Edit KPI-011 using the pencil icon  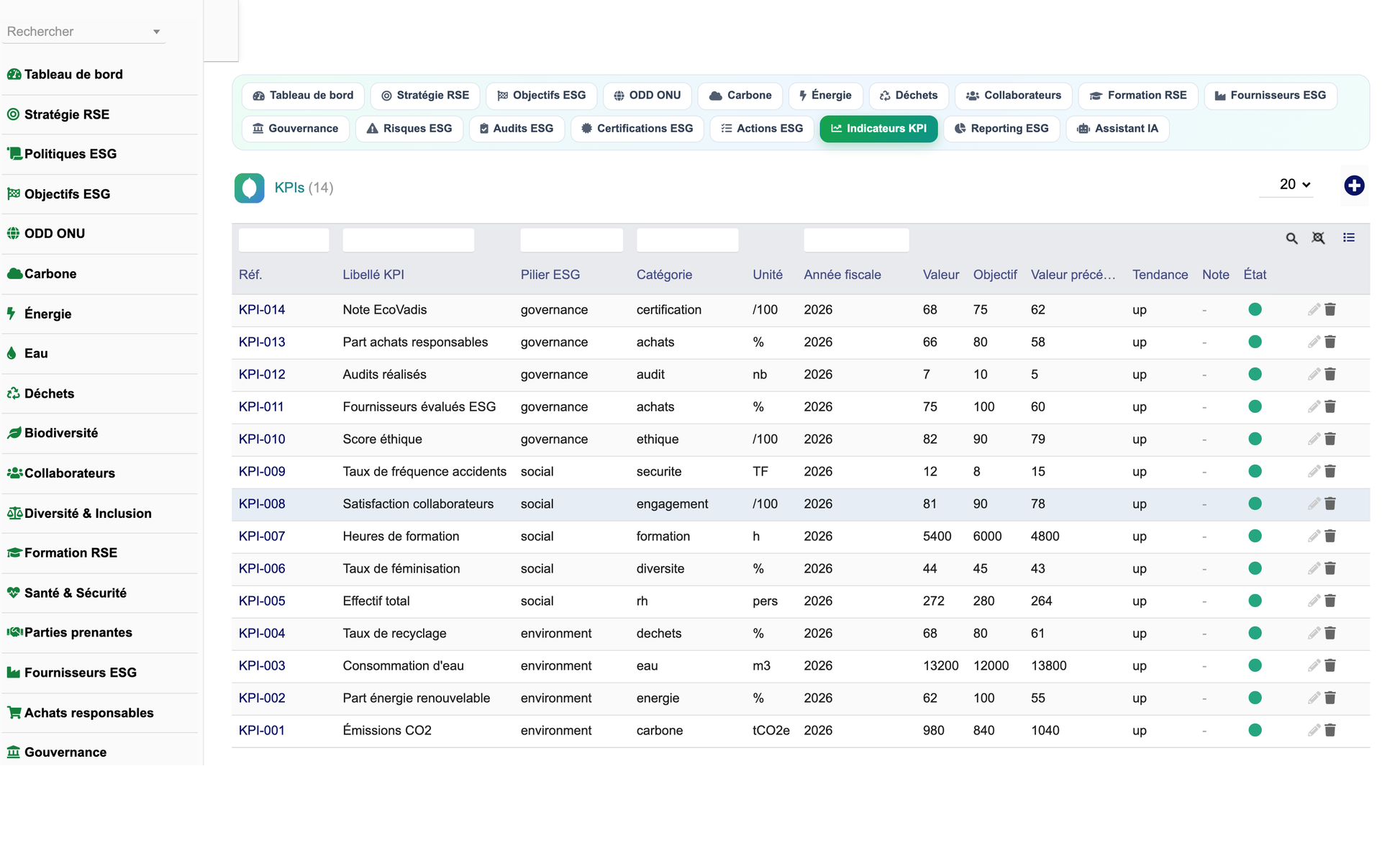[x=1314, y=406]
